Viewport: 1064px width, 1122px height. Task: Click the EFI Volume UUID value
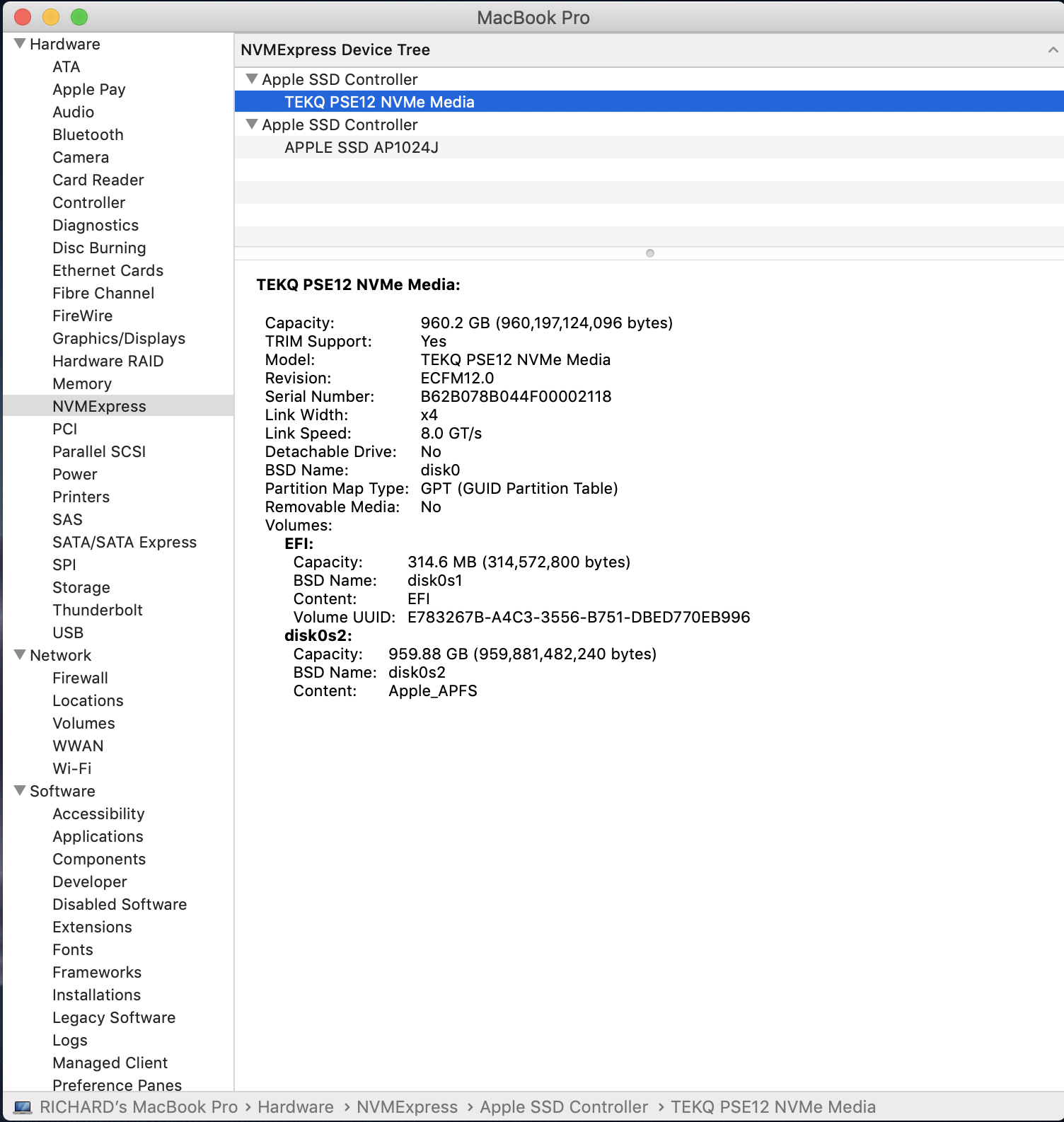point(579,617)
